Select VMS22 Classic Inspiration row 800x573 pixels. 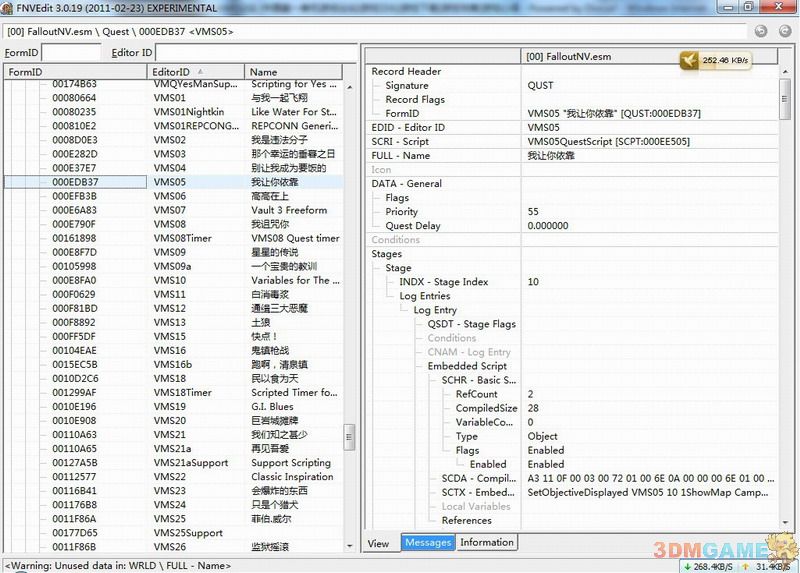(173, 477)
